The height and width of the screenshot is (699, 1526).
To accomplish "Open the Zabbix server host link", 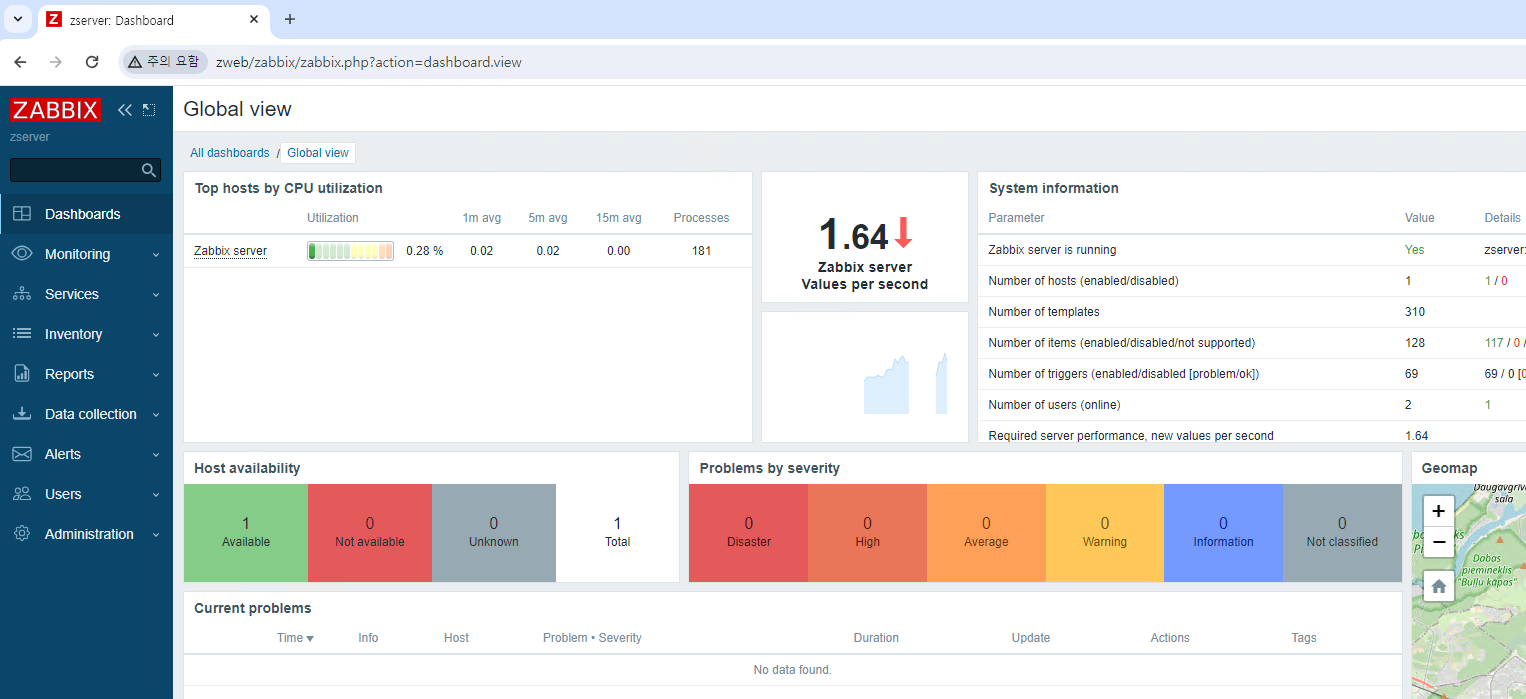I will point(230,251).
